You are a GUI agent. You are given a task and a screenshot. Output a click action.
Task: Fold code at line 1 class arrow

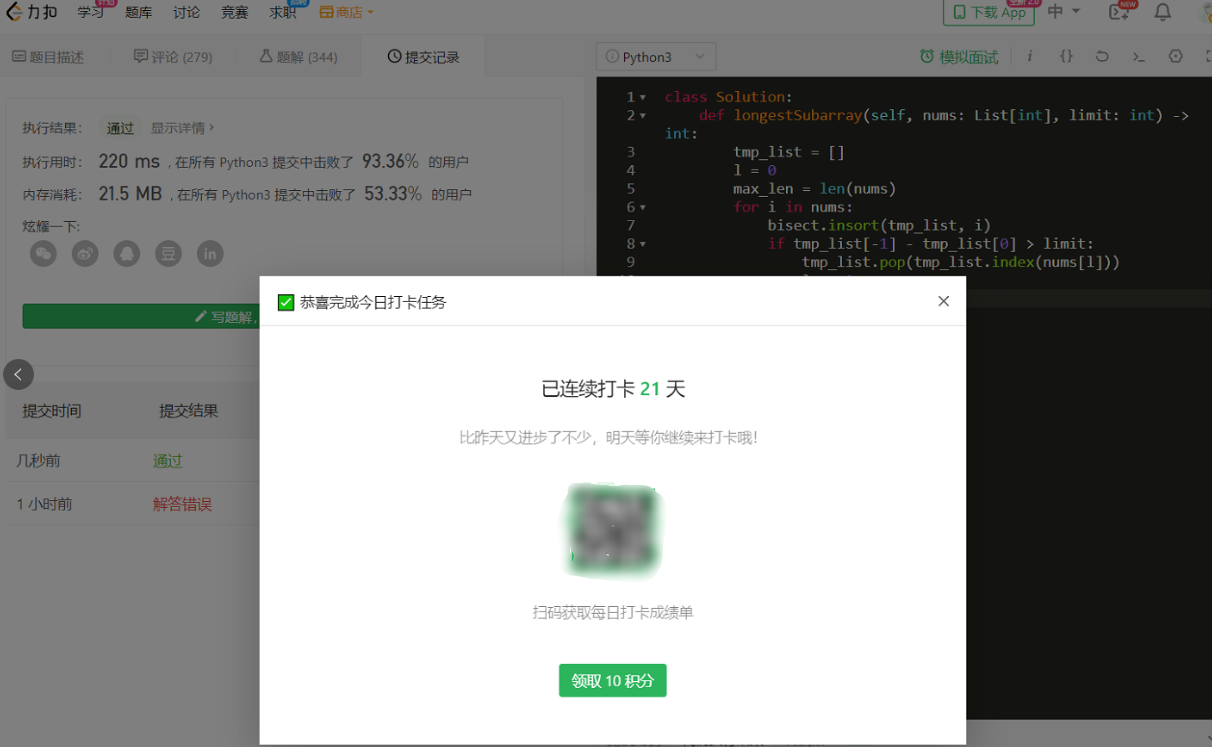click(x=643, y=97)
